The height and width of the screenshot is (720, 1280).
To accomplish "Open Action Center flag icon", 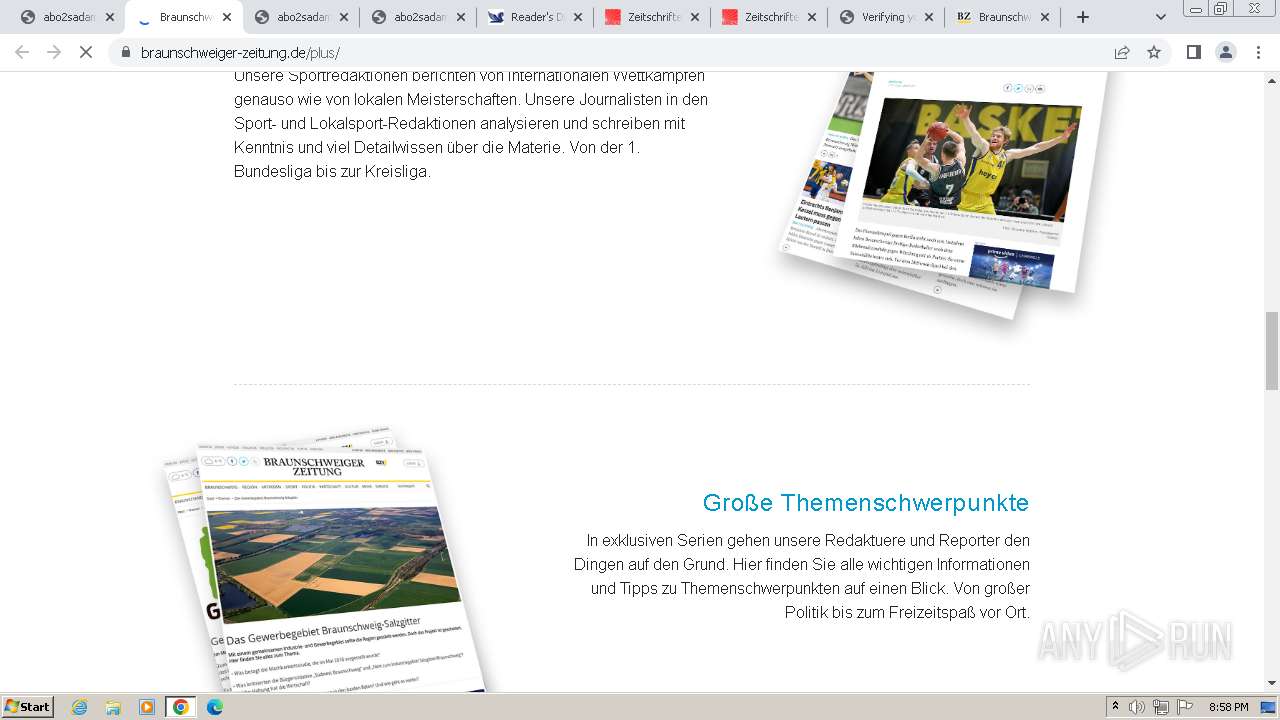I will click(x=1185, y=707).
